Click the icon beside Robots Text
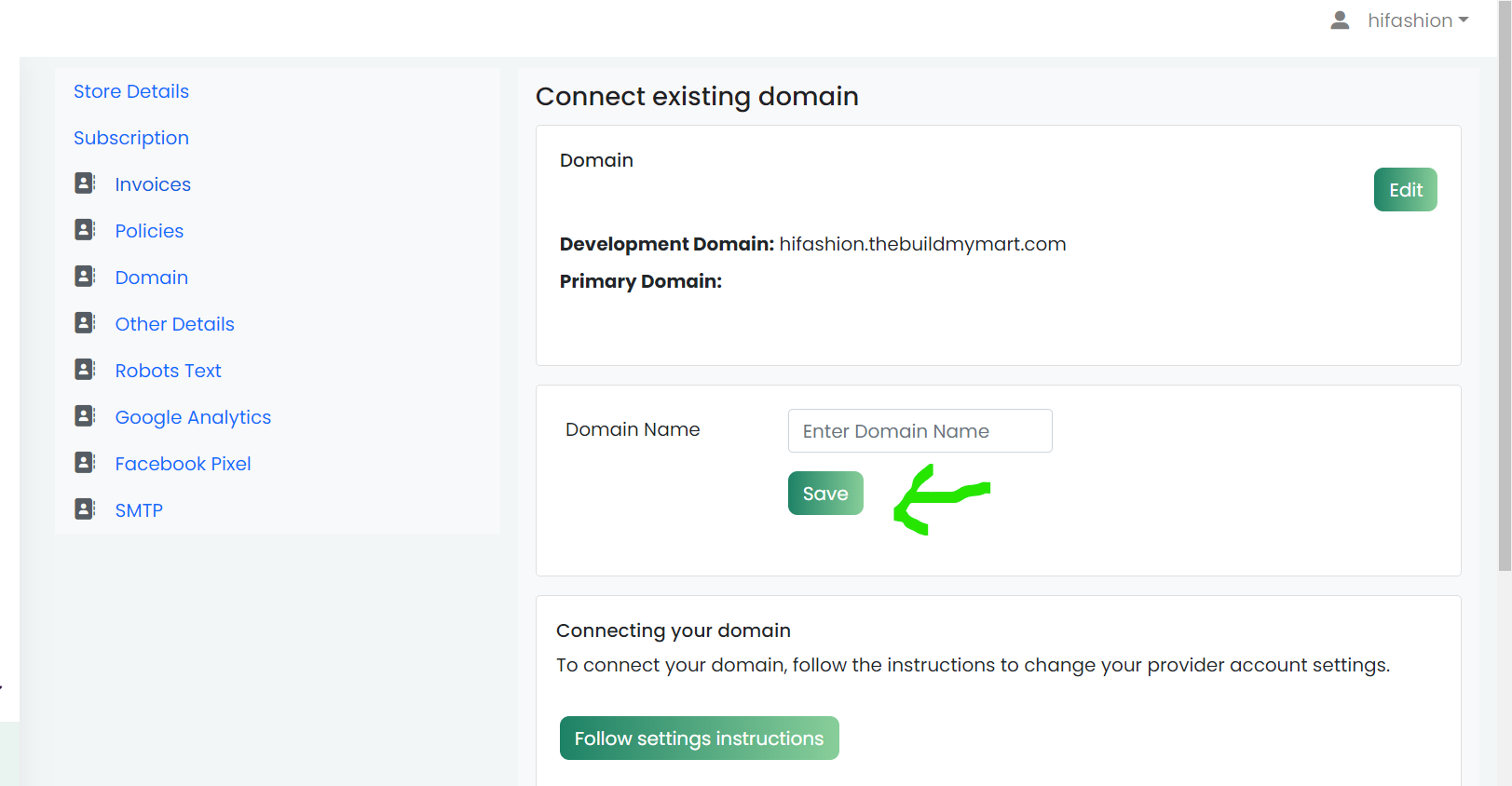Viewport: 1512px width, 786px height. click(x=85, y=369)
